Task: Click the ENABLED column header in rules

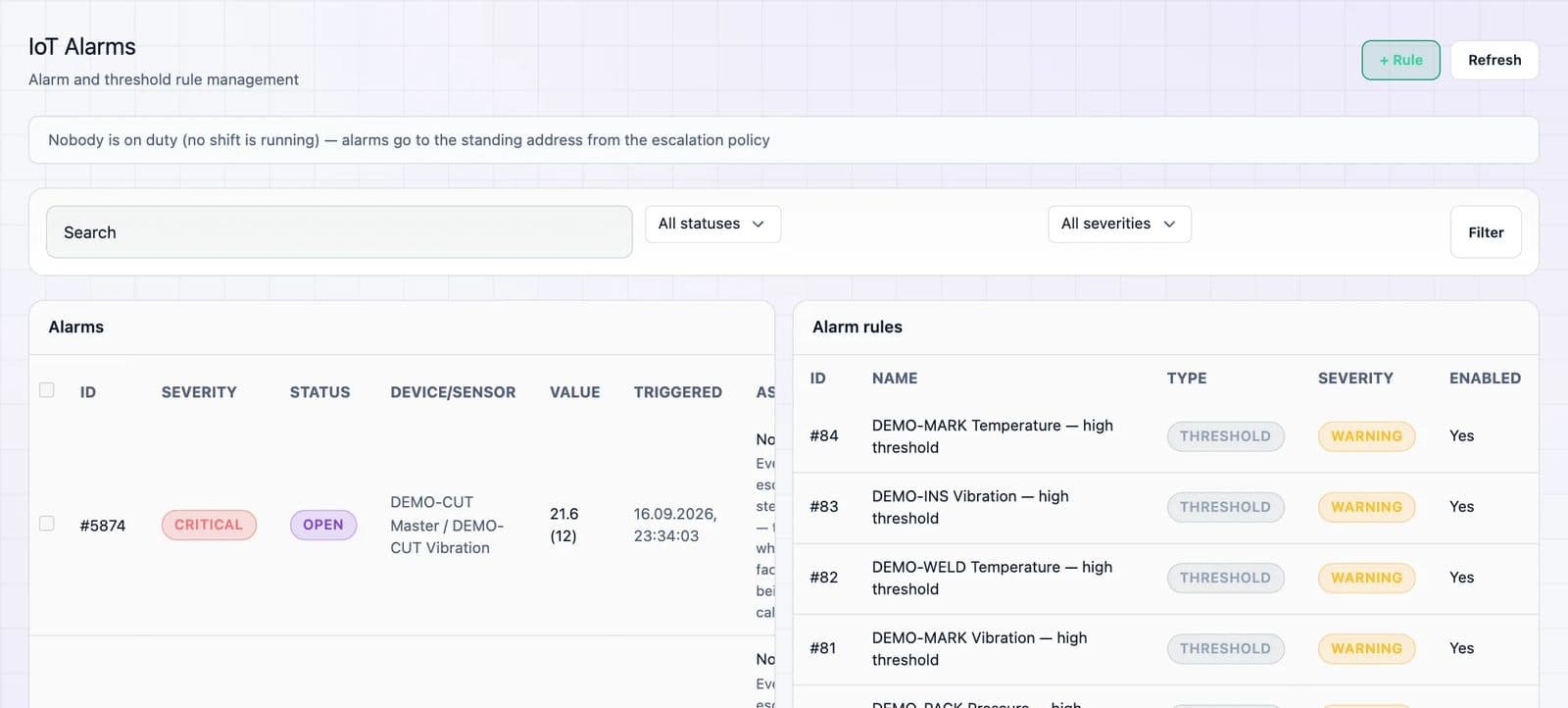Action: tap(1485, 379)
